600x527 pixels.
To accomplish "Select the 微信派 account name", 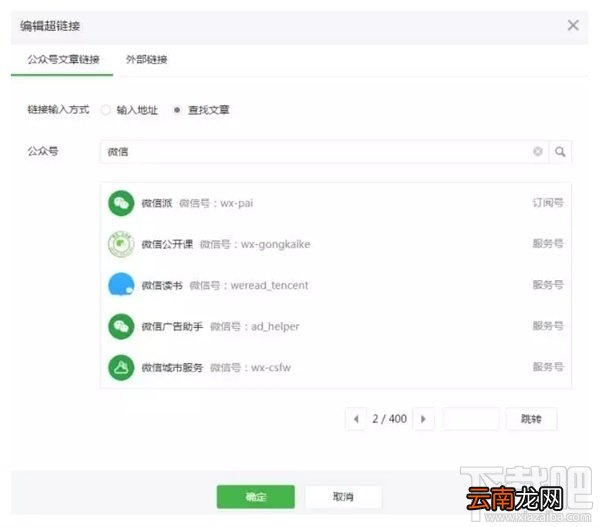I will tap(157, 203).
